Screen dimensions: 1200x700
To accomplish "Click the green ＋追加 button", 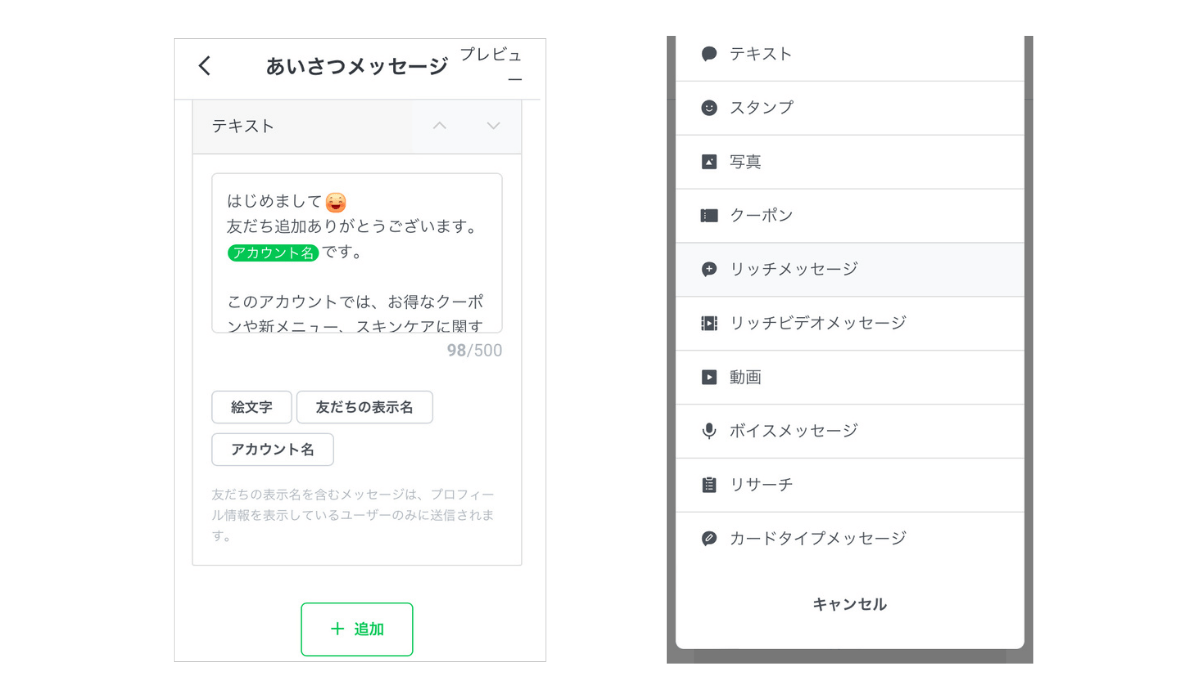I will coord(357,629).
